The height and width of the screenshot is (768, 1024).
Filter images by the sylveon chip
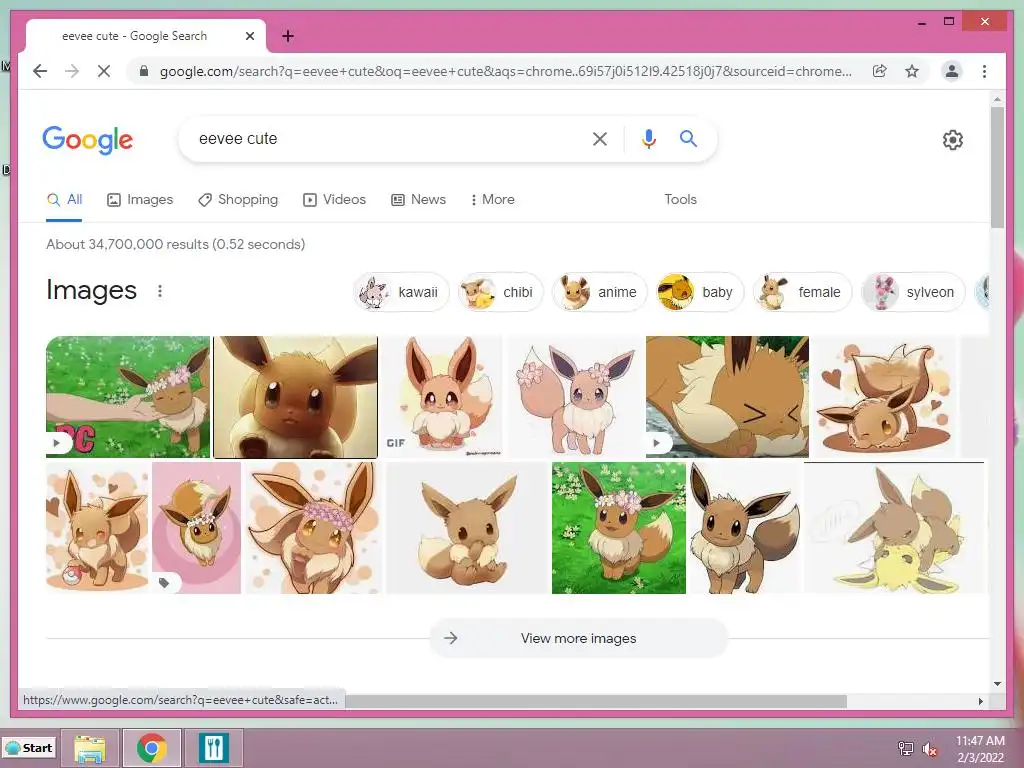[x=912, y=292]
